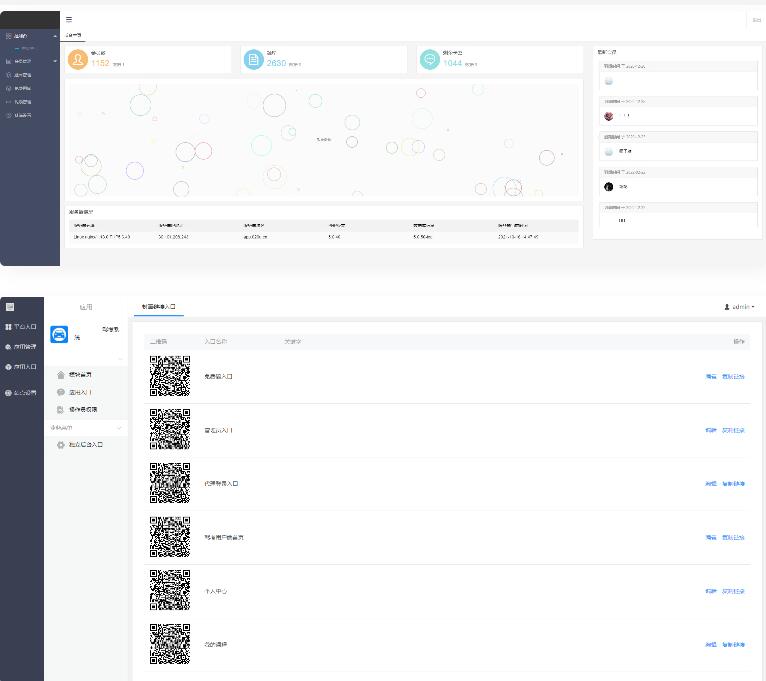Select the underlined tab above the QR list
Screen dimensions: 766x681
[156, 306]
